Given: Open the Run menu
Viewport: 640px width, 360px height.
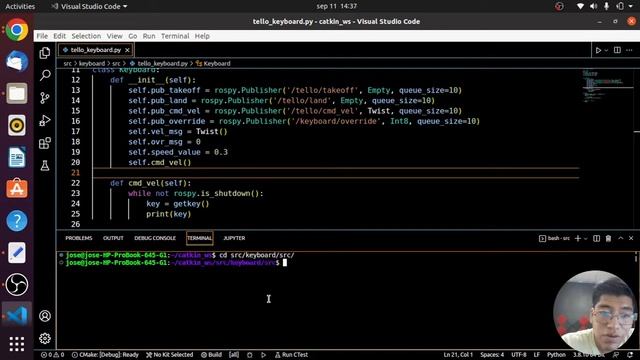Looking at the screenshot, I should (x=149, y=36).
